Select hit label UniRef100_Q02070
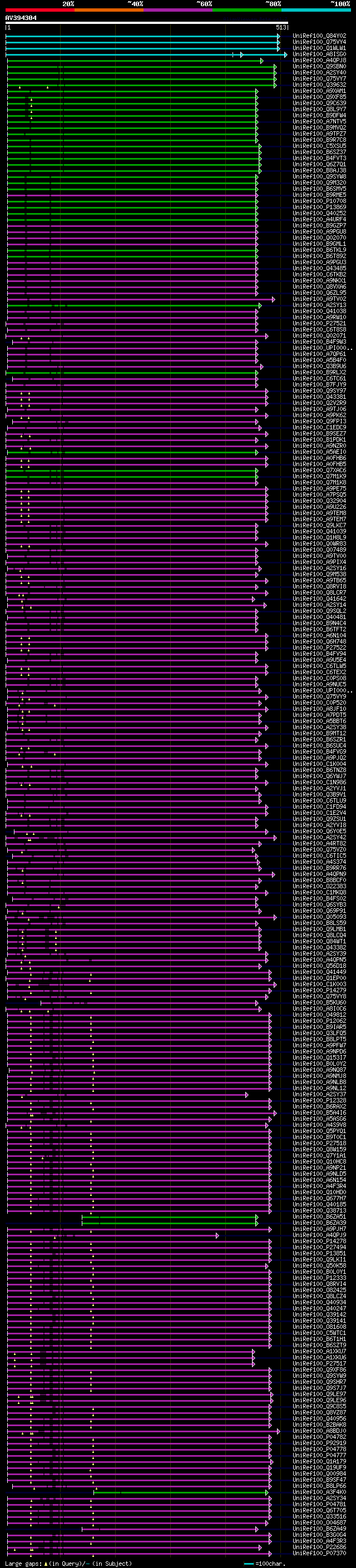 click(319, 238)
